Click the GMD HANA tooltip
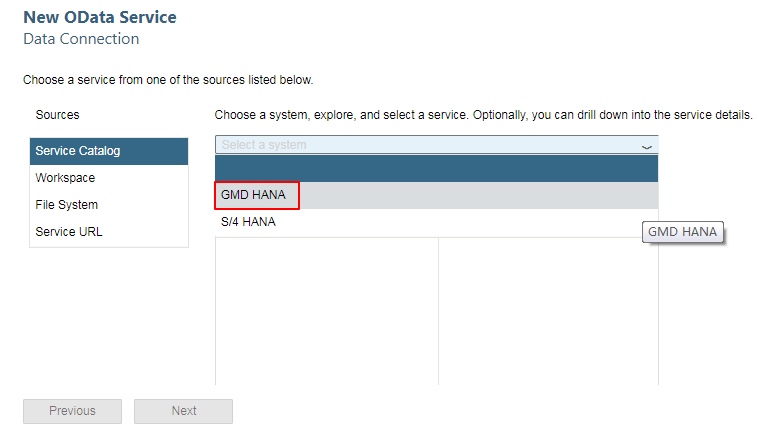Screen dimensions: 759x436 click(x=683, y=232)
